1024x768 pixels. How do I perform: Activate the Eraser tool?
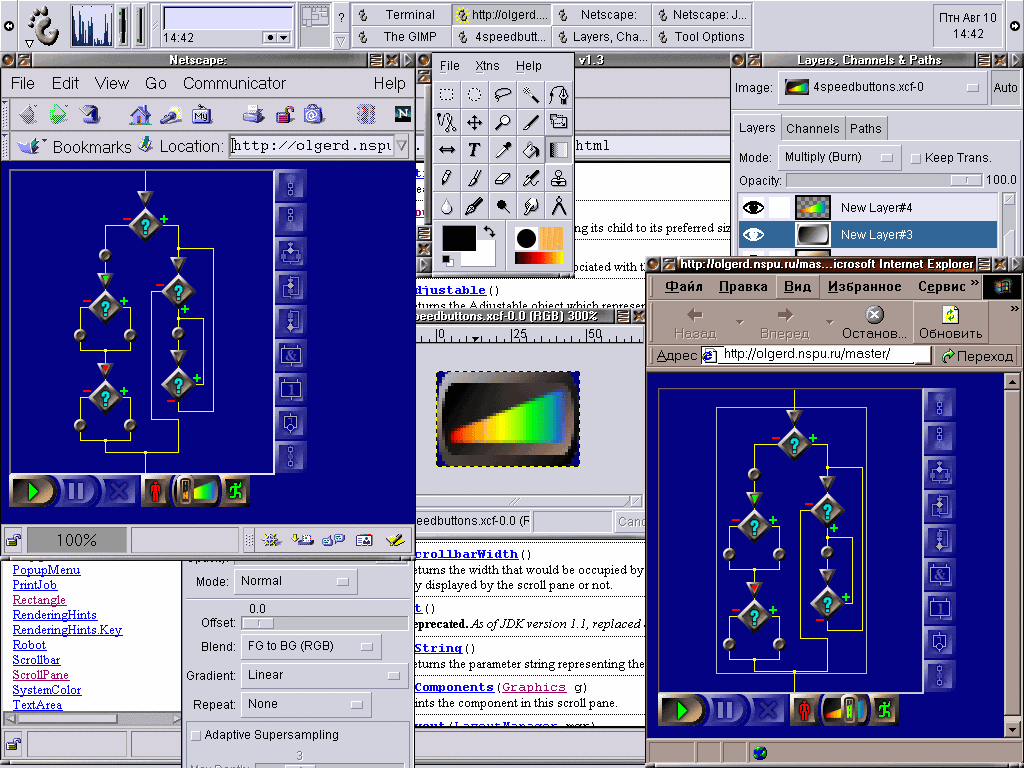(x=503, y=178)
